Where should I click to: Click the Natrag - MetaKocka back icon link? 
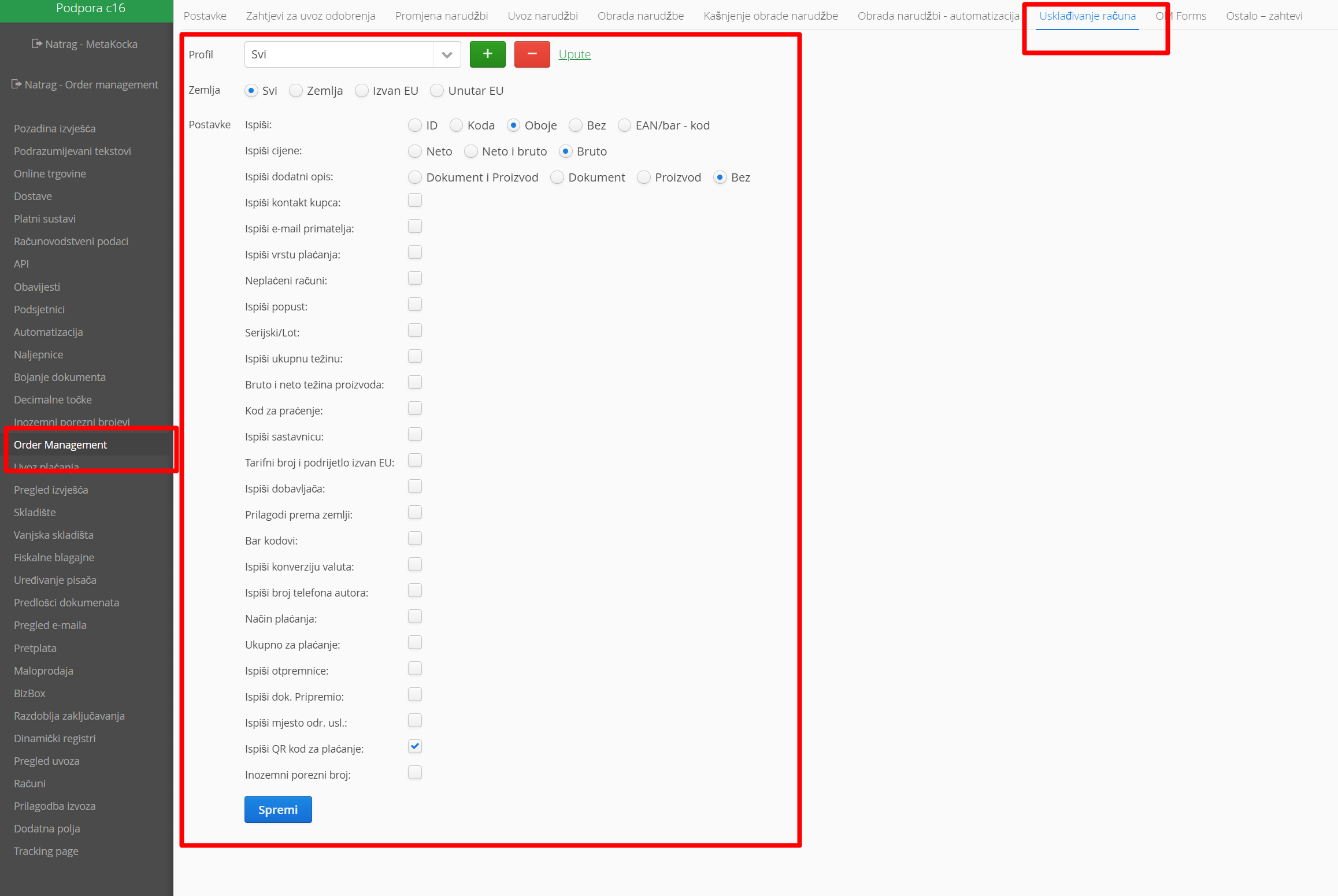pyautogui.click(x=37, y=44)
